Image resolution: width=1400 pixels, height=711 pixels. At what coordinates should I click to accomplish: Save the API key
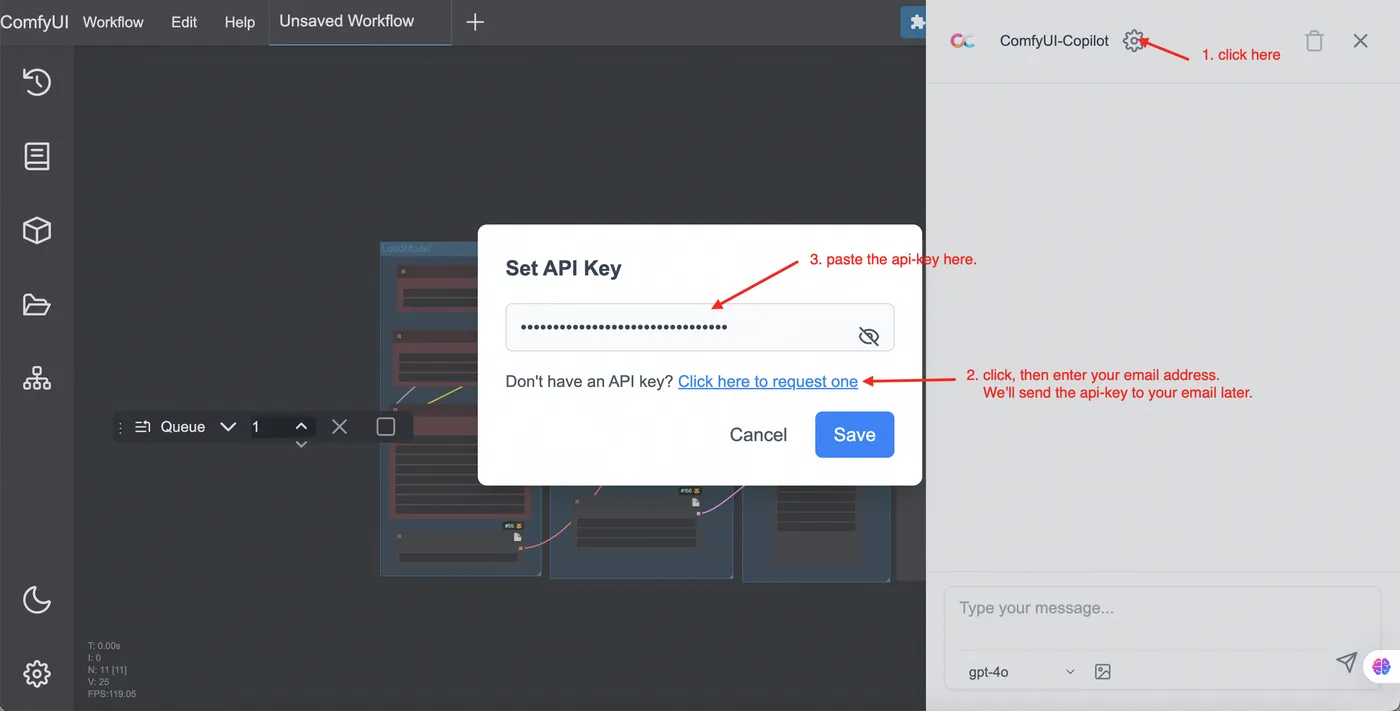click(854, 435)
